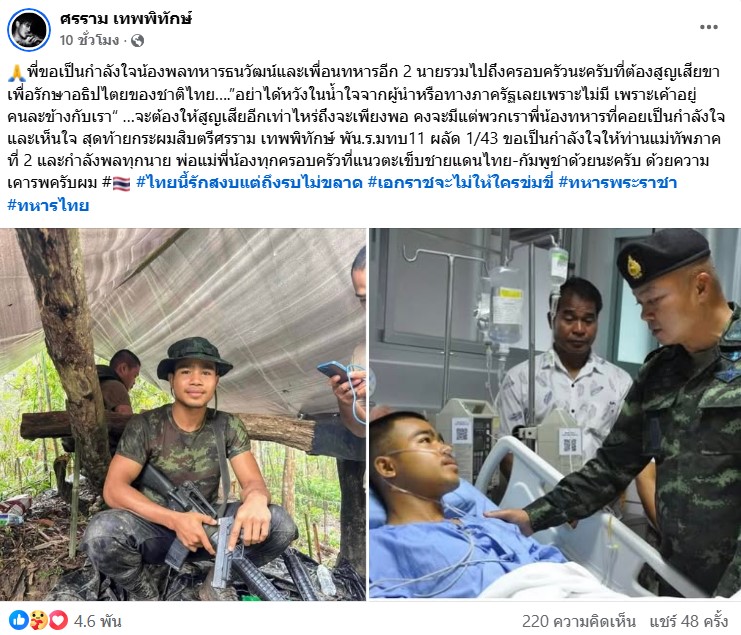Open the 220 ความคิดเห็น comments
Viewport: 741px width, 635px height.
(x=578, y=621)
